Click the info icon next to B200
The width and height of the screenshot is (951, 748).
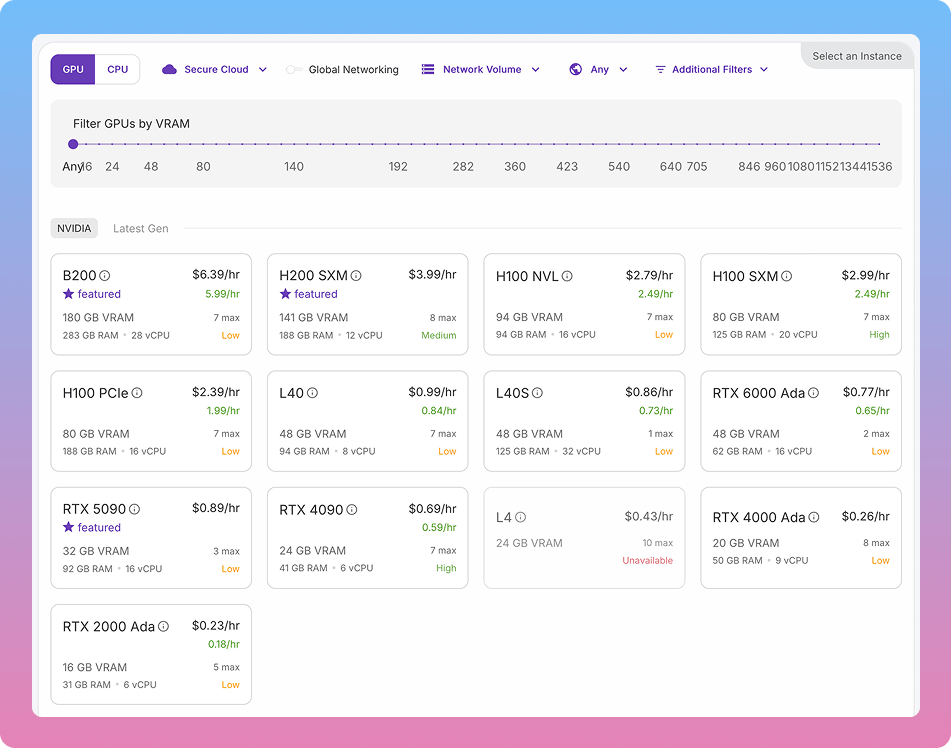(x=105, y=276)
